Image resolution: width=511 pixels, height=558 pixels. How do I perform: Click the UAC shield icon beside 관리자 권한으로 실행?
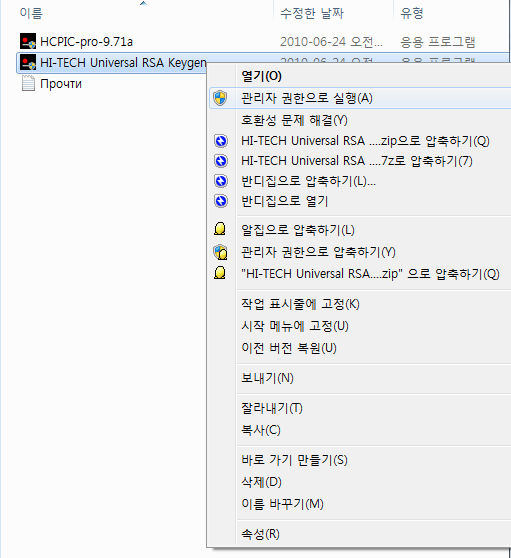pyautogui.click(x=220, y=98)
